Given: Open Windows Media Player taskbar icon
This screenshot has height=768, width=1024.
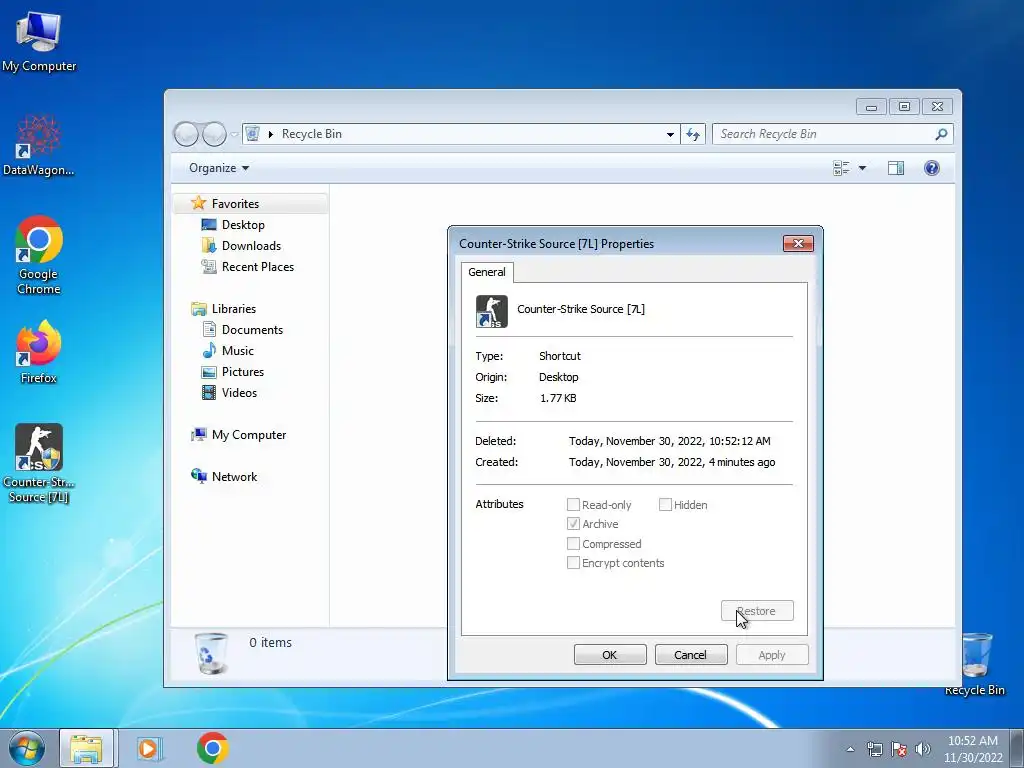Looking at the screenshot, I should [149, 748].
